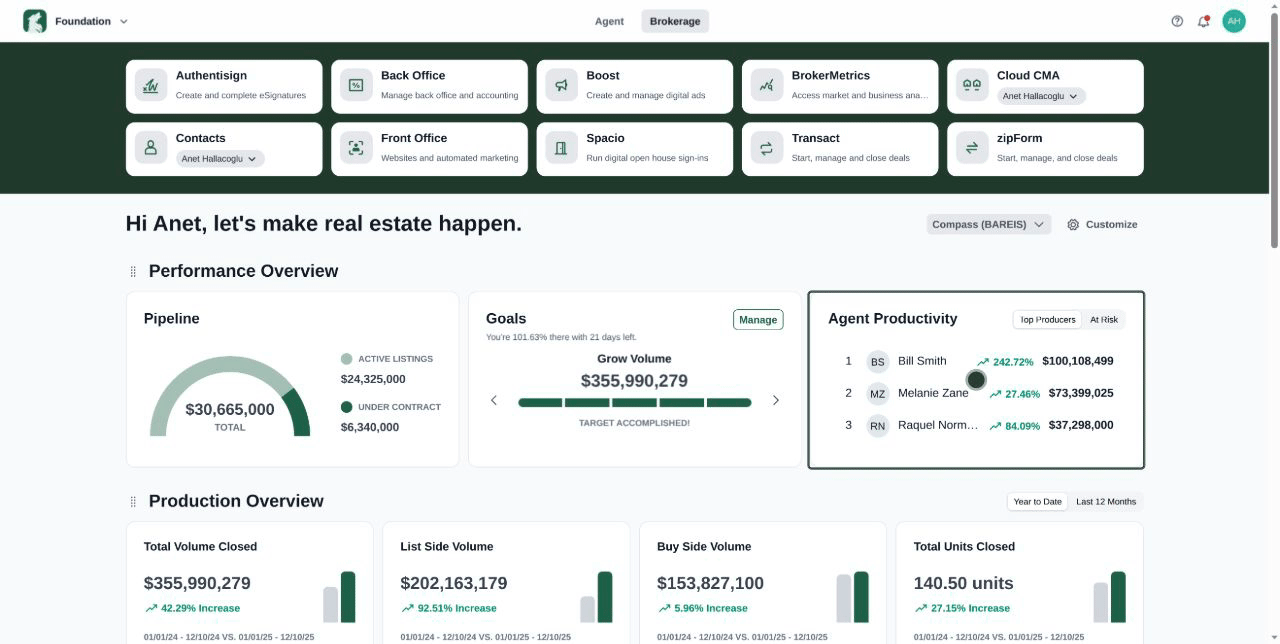
Task: Click the Authentisign signature icon
Action: click(151, 86)
